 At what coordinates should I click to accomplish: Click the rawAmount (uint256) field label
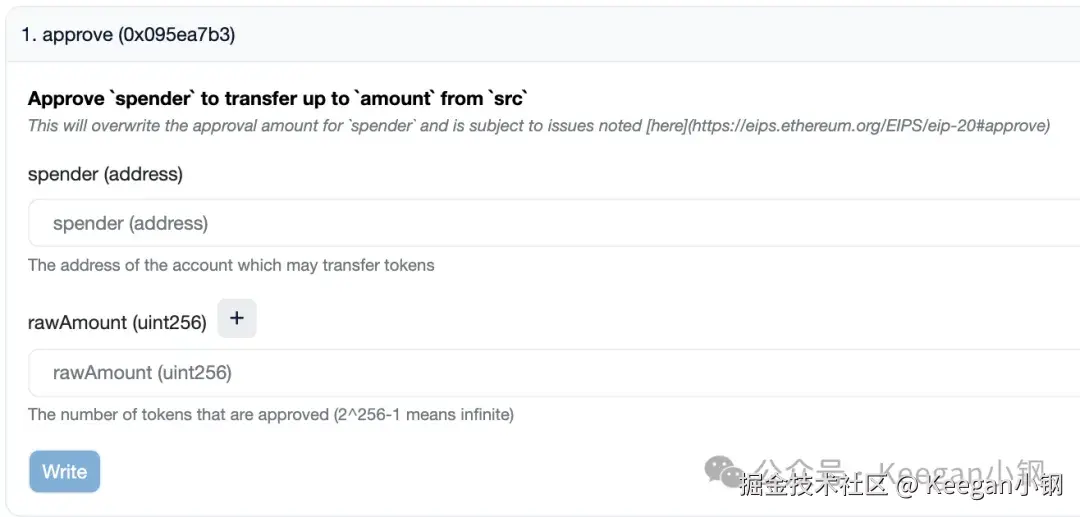point(117,322)
